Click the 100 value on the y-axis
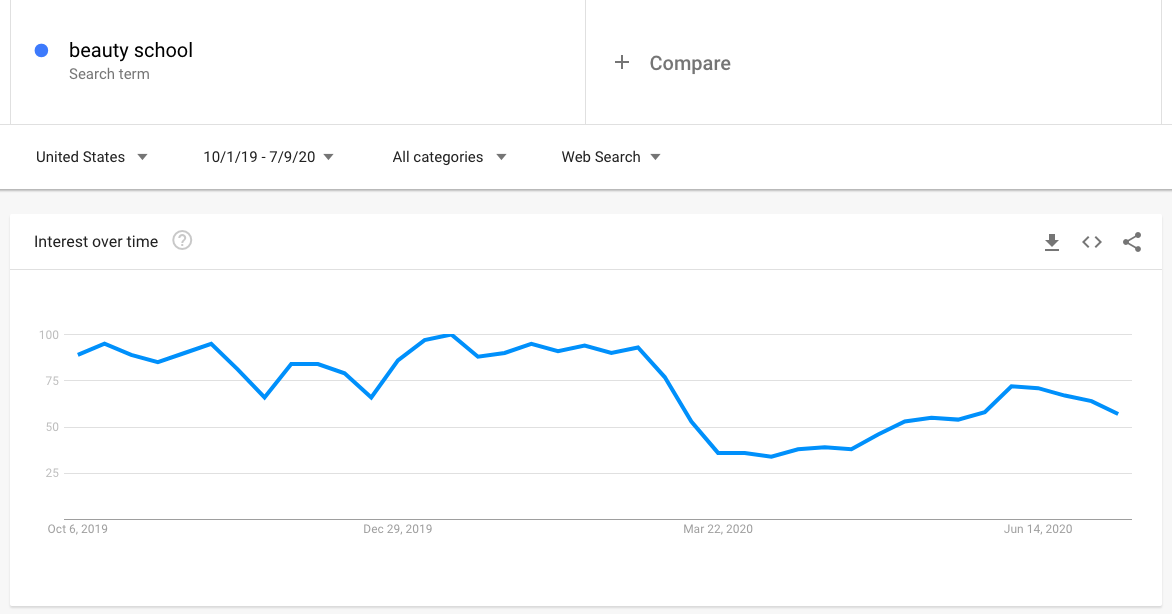Screen dimensions: 1172x614 (x=49, y=335)
